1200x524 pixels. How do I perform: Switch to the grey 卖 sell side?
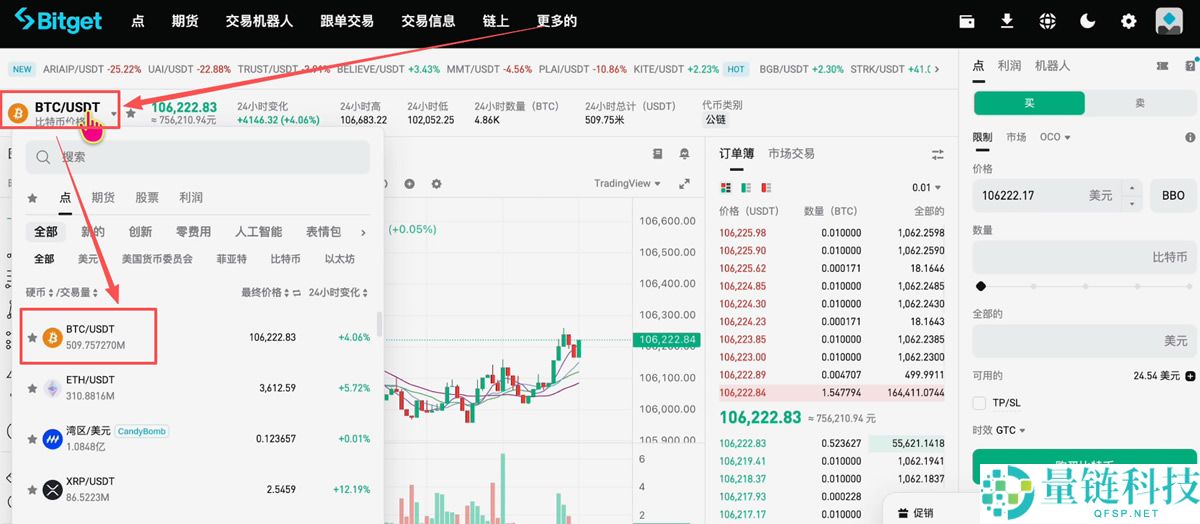pos(1140,103)
